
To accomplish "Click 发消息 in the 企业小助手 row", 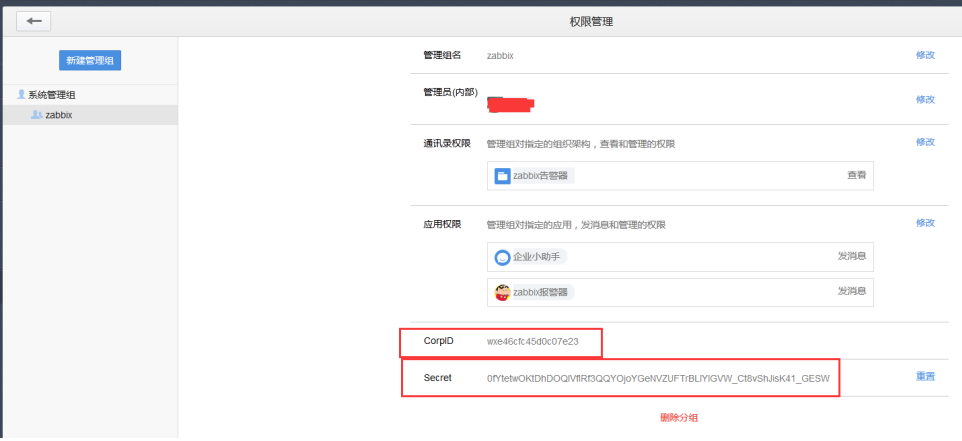I will 851,256.
